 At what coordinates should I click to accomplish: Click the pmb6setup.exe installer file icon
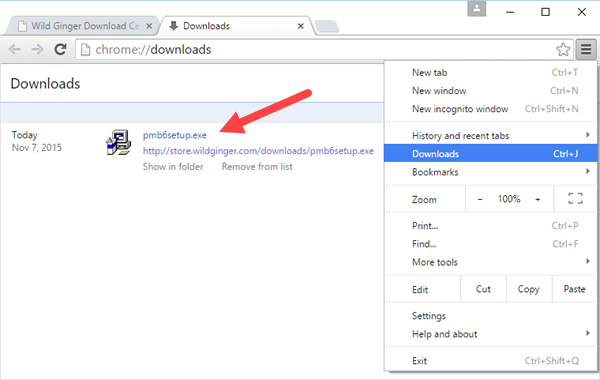(118, 142)
